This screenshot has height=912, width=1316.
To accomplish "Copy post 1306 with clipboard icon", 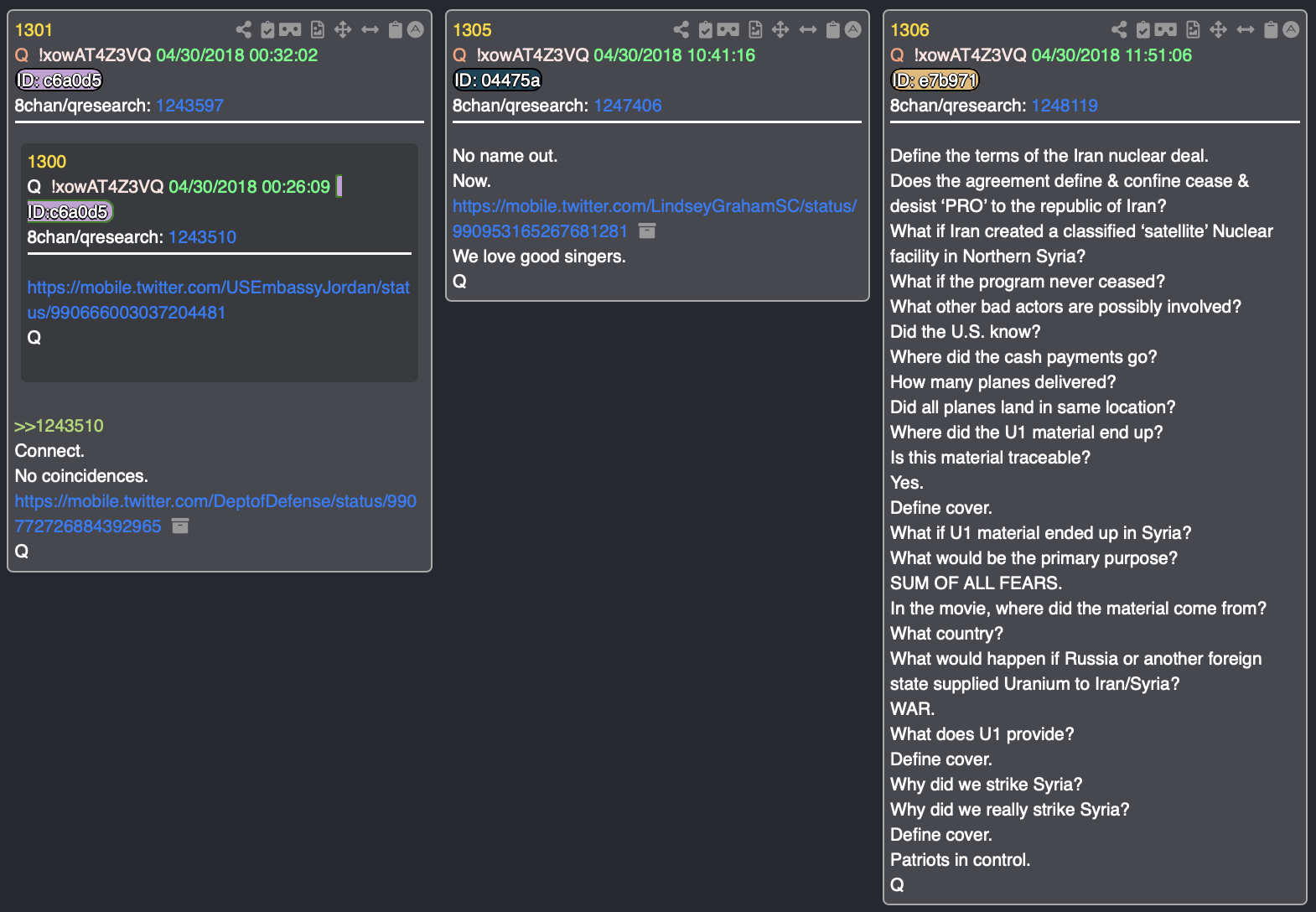I will [1272, 30].
